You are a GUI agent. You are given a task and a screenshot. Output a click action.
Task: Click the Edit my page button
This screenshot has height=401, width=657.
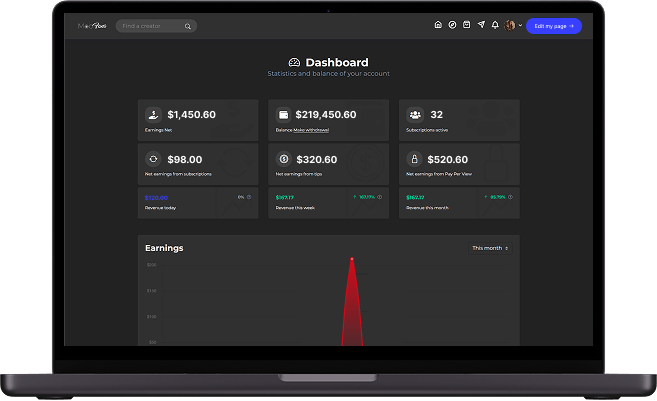click(x=554, y=26)
